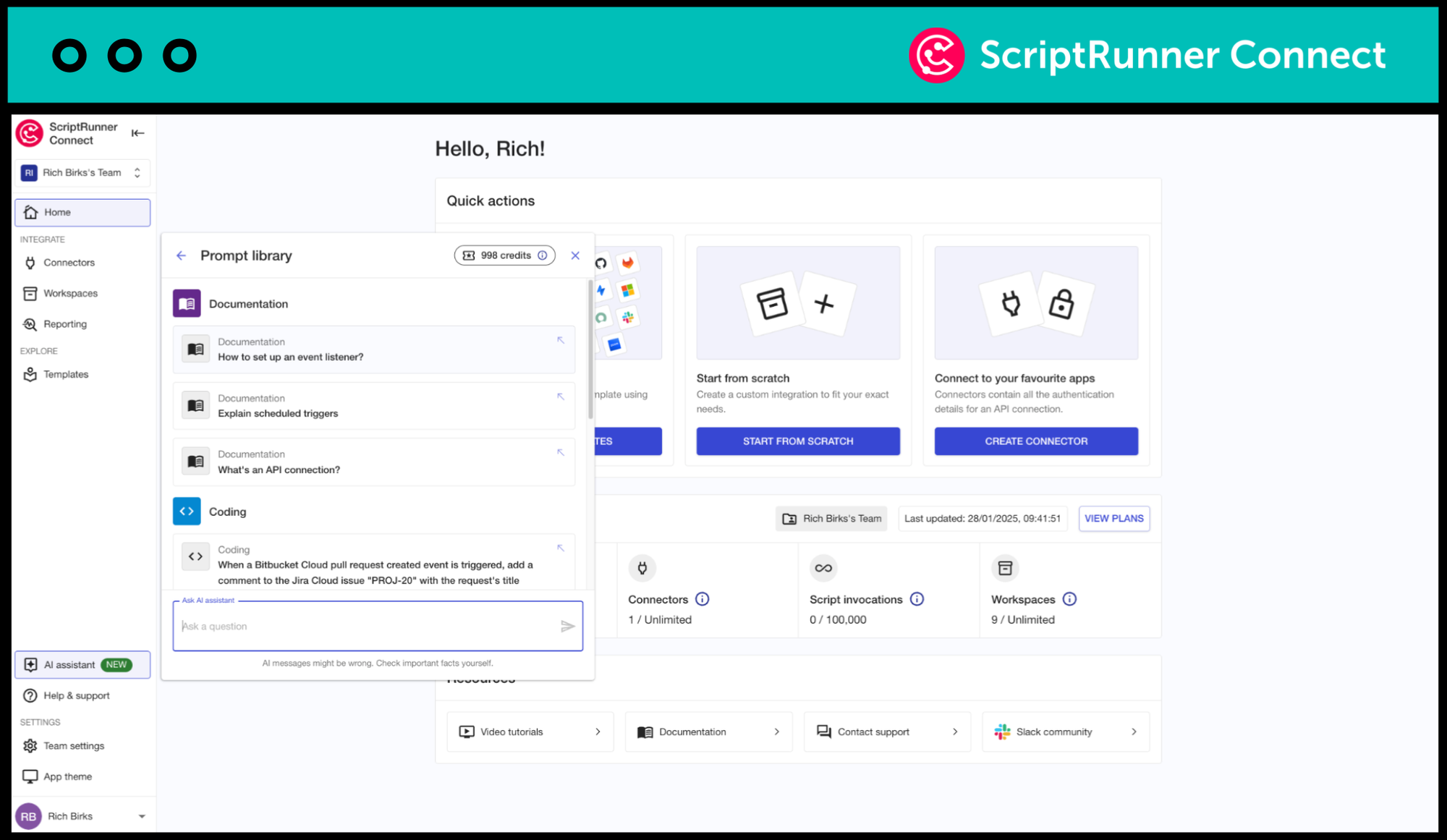Select the Bitbucket Cloud pull request coding prompt
This screenshot has width=1447, height=840.
[374, 563]
